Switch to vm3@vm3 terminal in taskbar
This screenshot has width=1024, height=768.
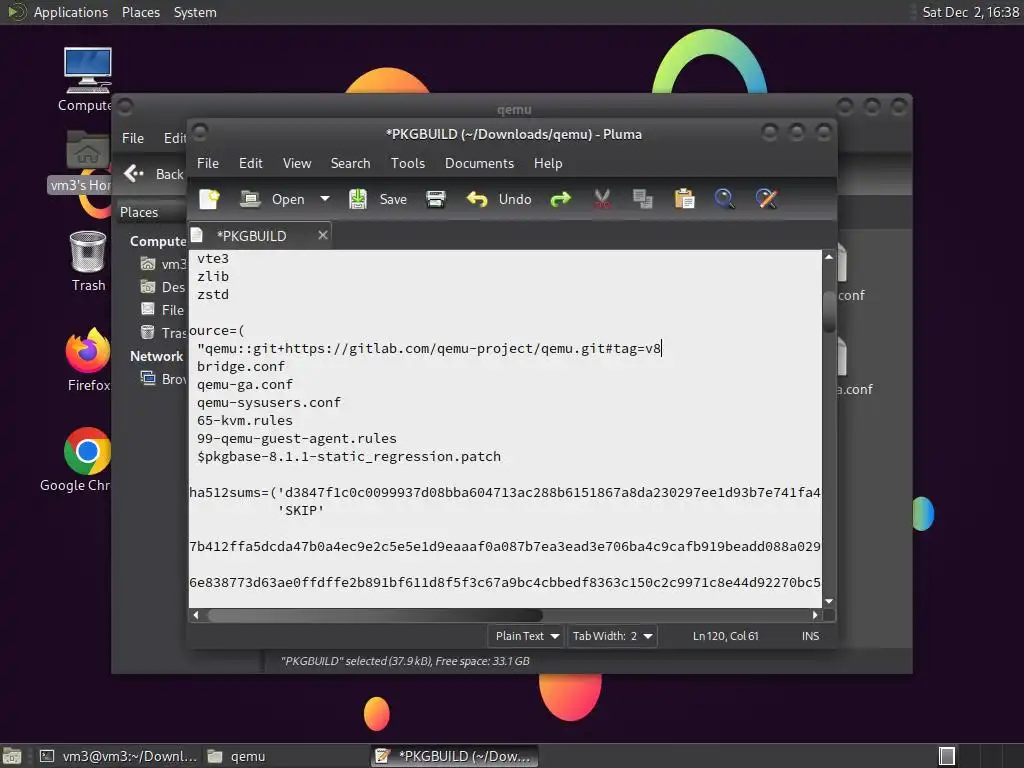118,756
